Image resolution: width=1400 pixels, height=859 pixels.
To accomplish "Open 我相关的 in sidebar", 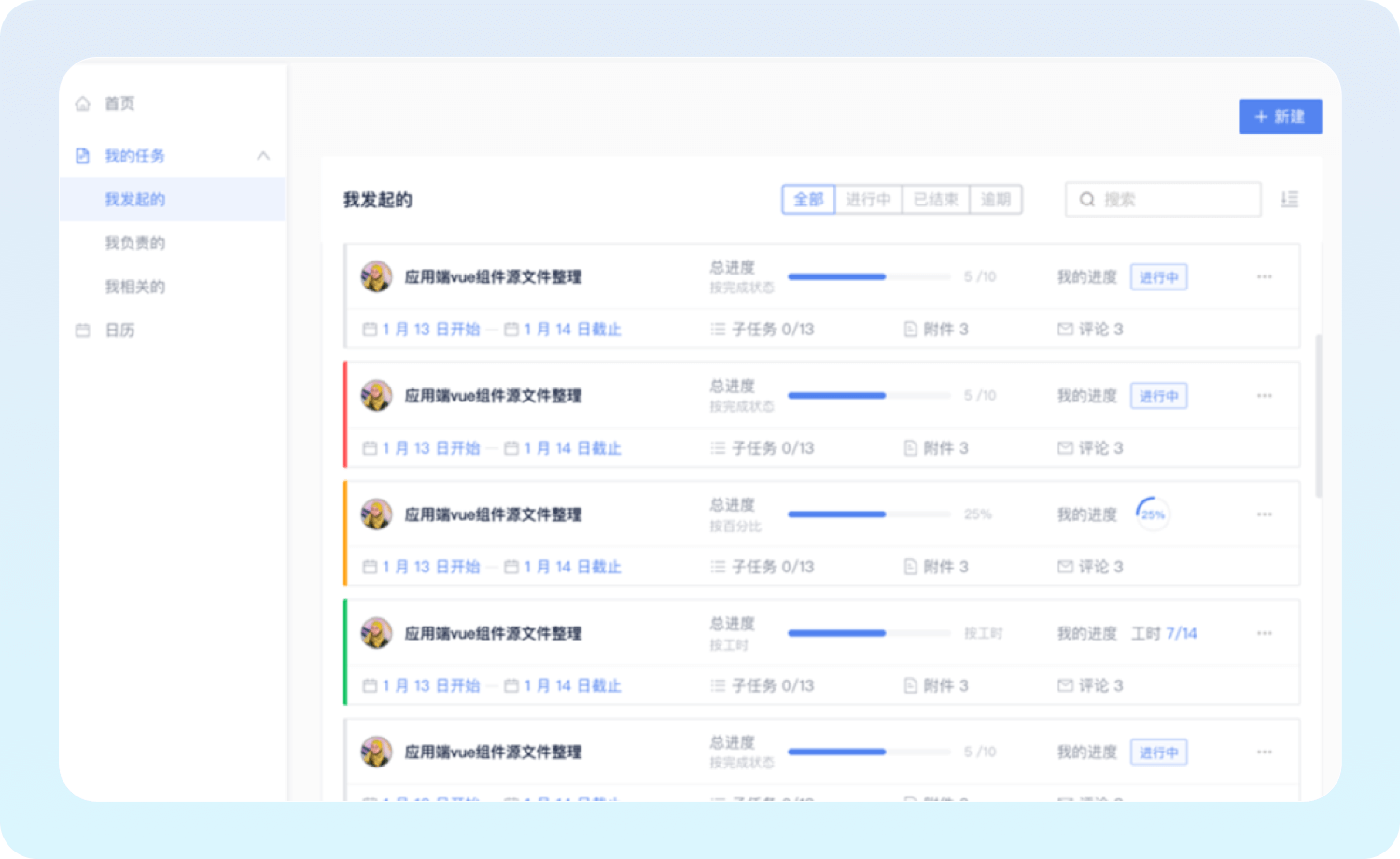I will click(135, 287).
